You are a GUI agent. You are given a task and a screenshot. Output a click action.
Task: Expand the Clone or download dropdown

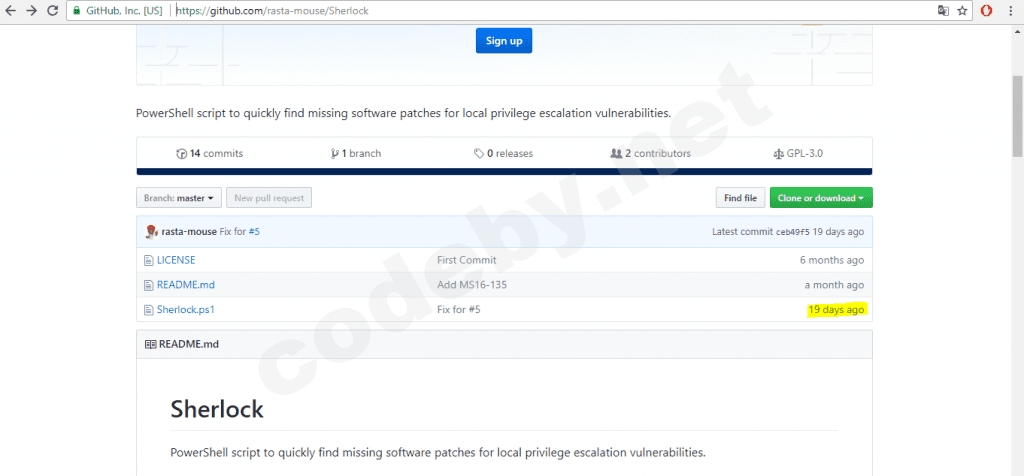pos(821,198)
